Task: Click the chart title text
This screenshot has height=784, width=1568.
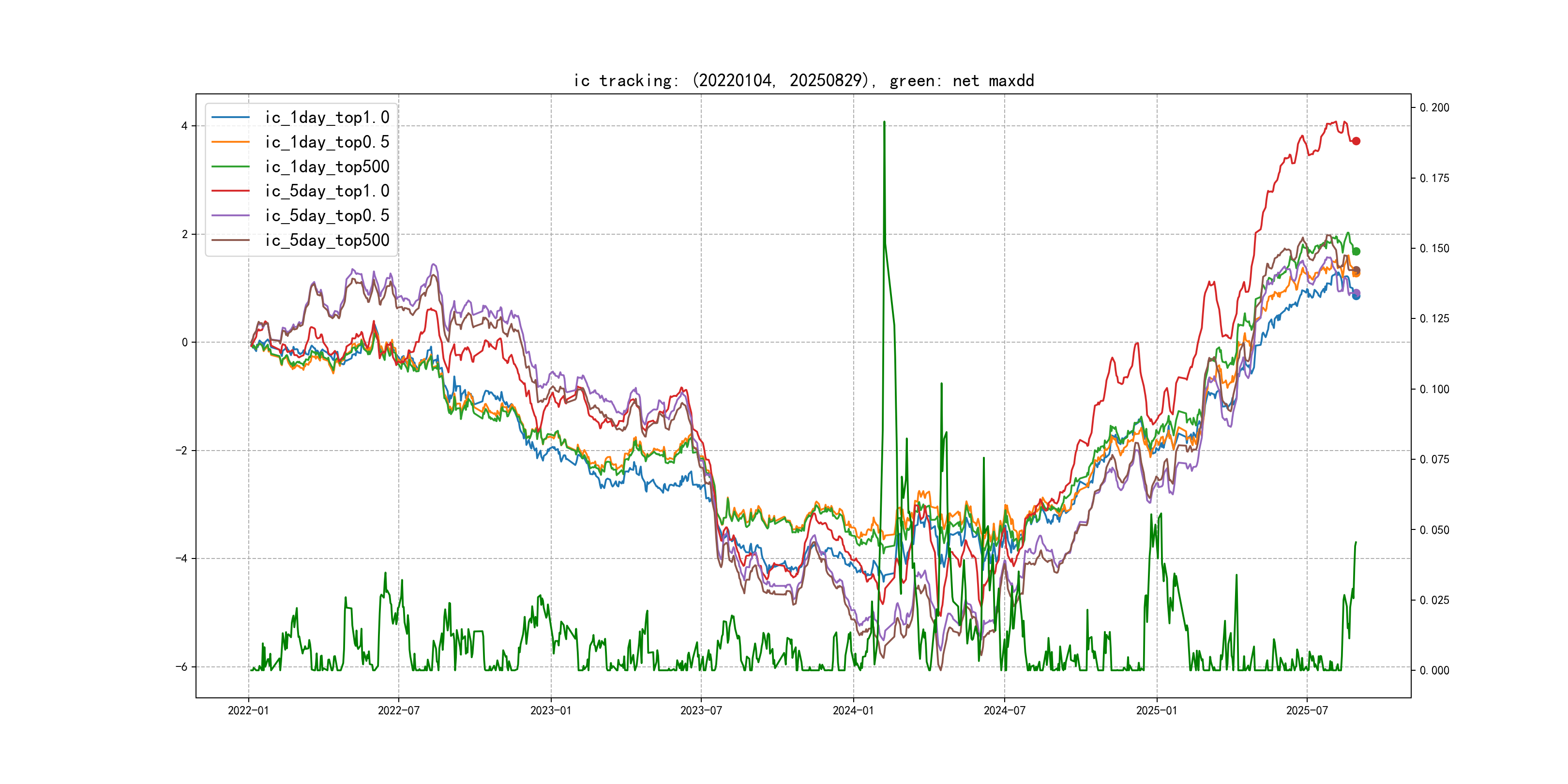Action: 803,80
